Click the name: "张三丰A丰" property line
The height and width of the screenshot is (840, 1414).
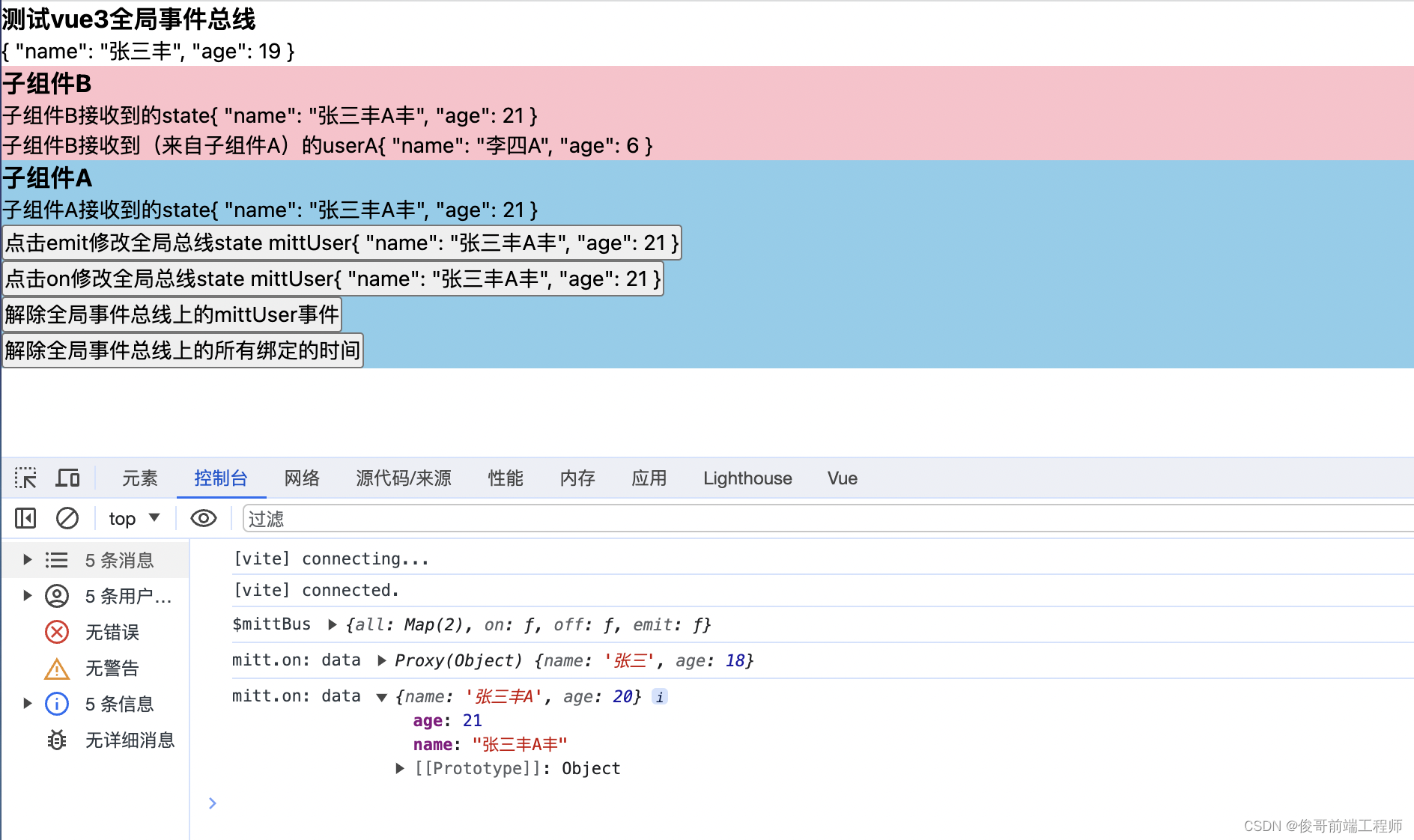[490, 744]
